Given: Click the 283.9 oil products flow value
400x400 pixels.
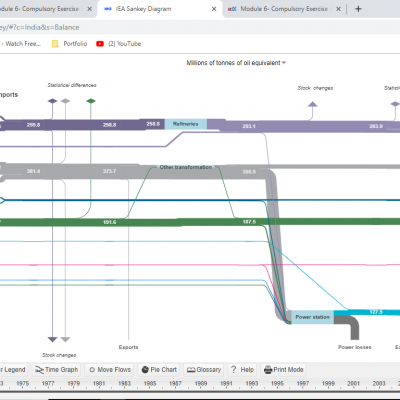Looking at the screenshot, I should click(x=376, y=126).
